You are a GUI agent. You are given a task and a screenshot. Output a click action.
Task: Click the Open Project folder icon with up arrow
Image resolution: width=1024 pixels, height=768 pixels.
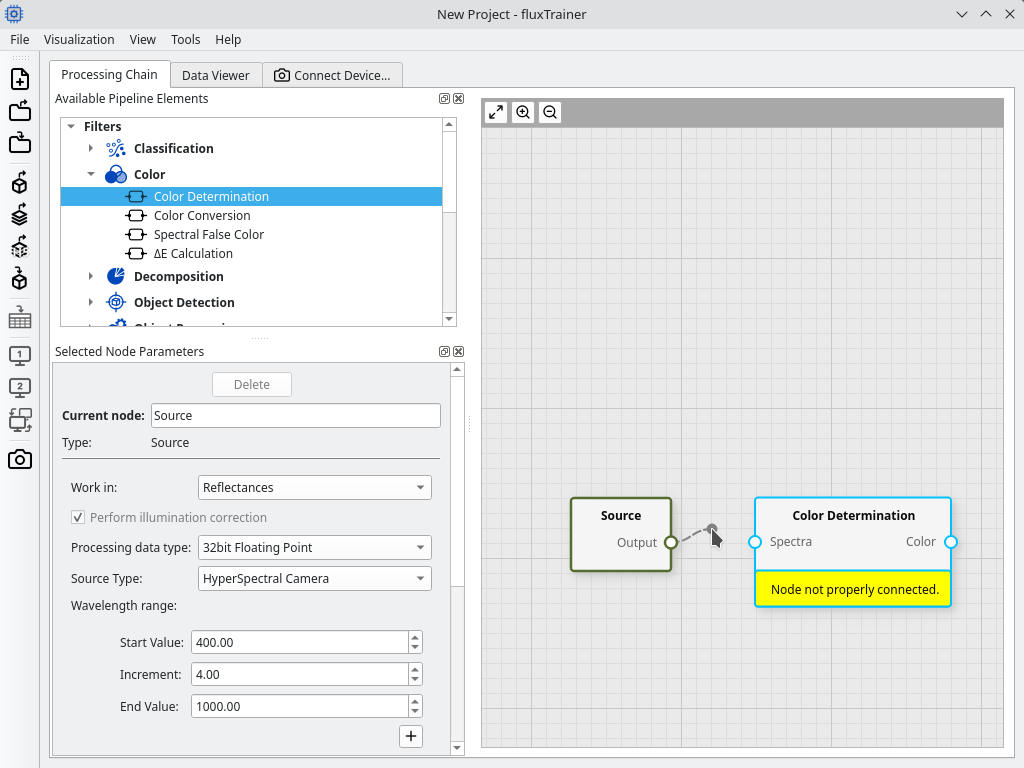click(x=20, y=111)
